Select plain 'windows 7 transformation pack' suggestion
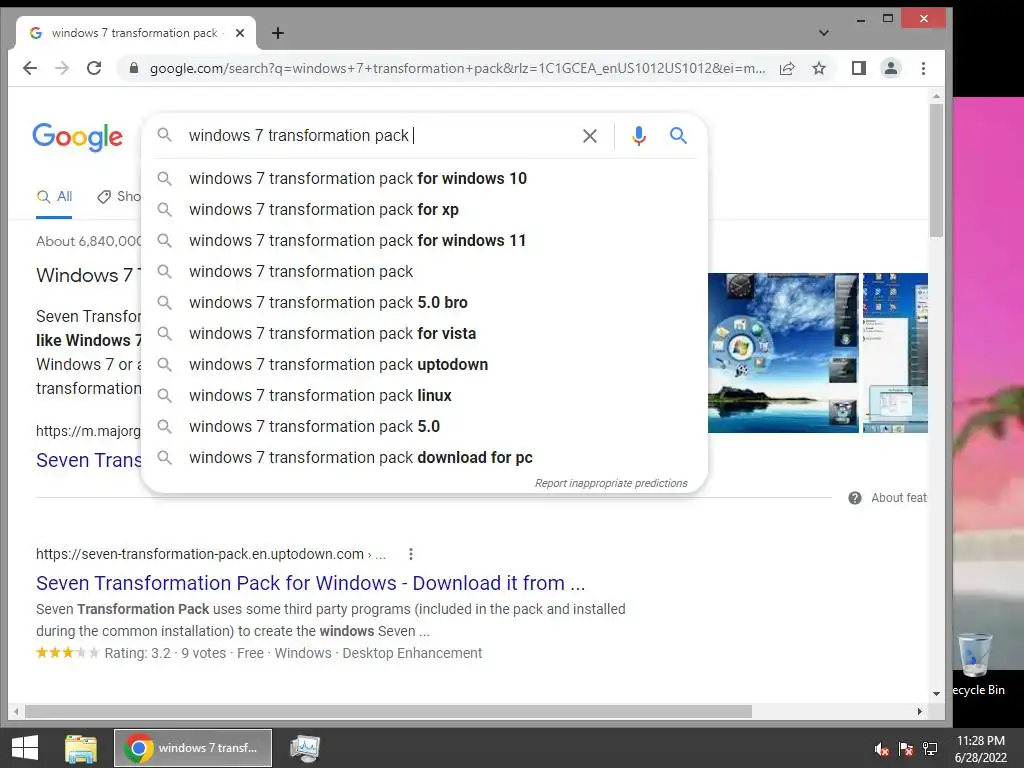The width and height of the screenshot is (1024, 768). click(x=424, y=272)
